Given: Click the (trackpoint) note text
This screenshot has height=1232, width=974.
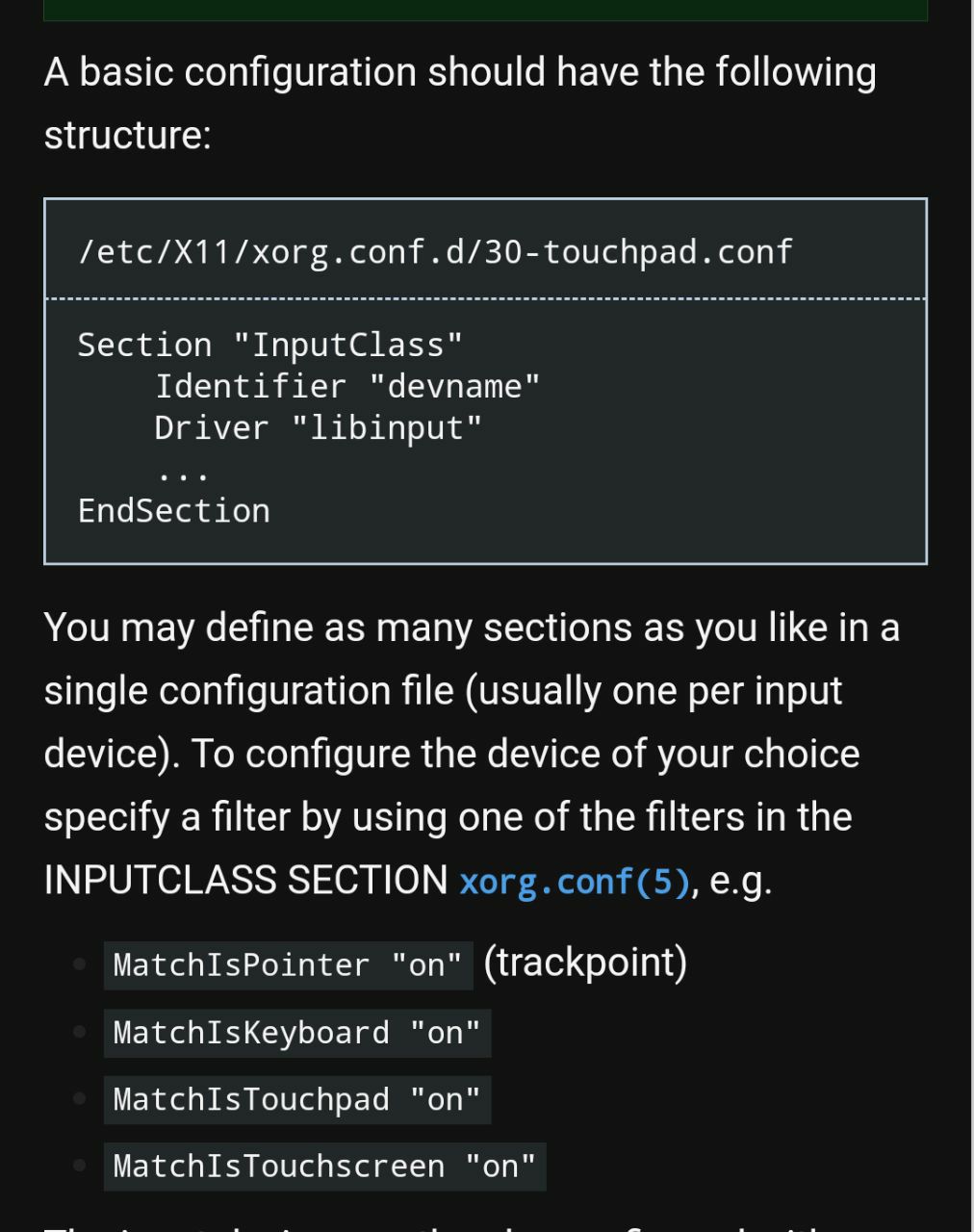Looking at the screenshot, I should click(x=585, y=962).
